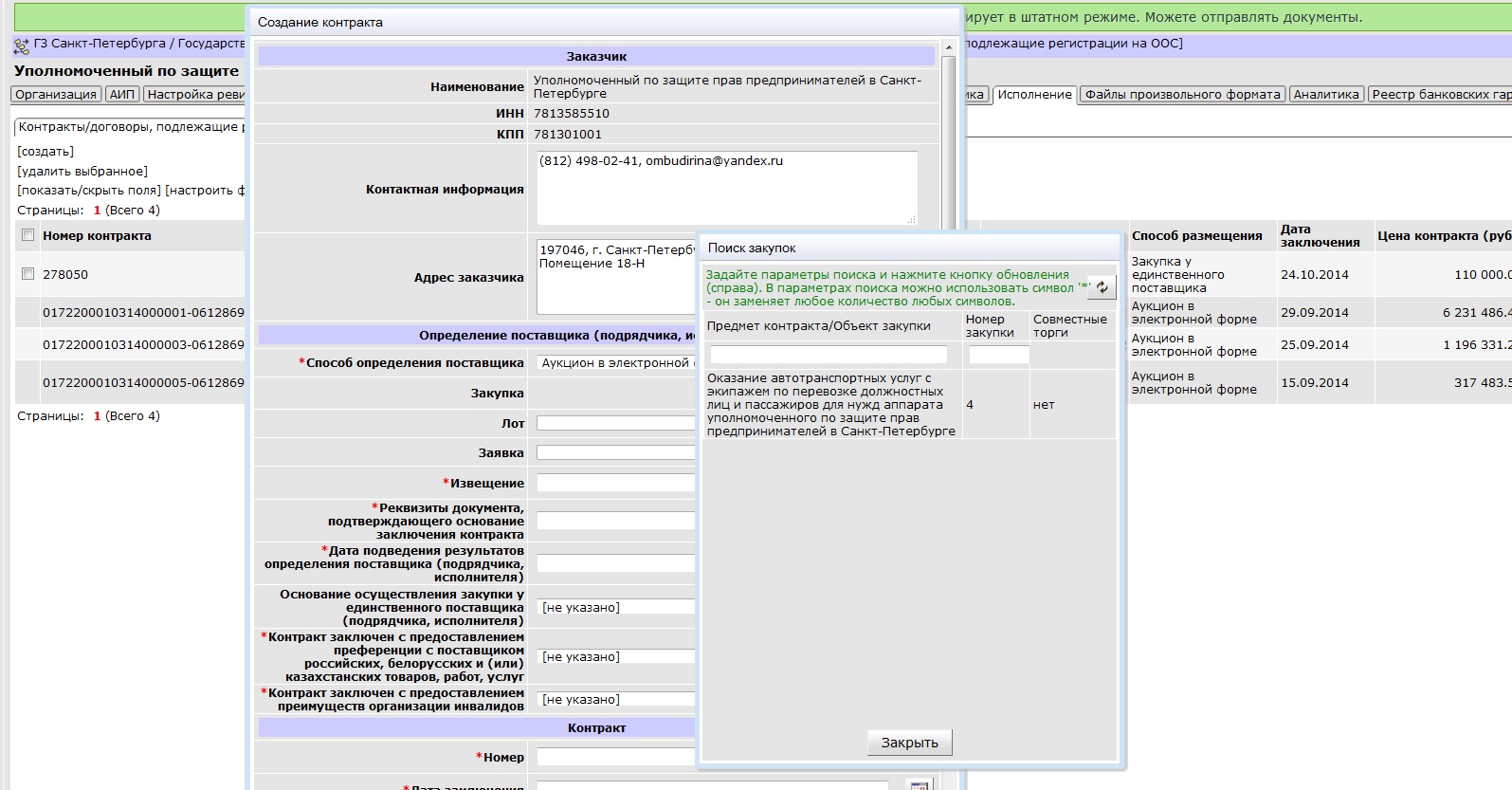Focus the Дата подведения результатов input field

pos(616,564)
